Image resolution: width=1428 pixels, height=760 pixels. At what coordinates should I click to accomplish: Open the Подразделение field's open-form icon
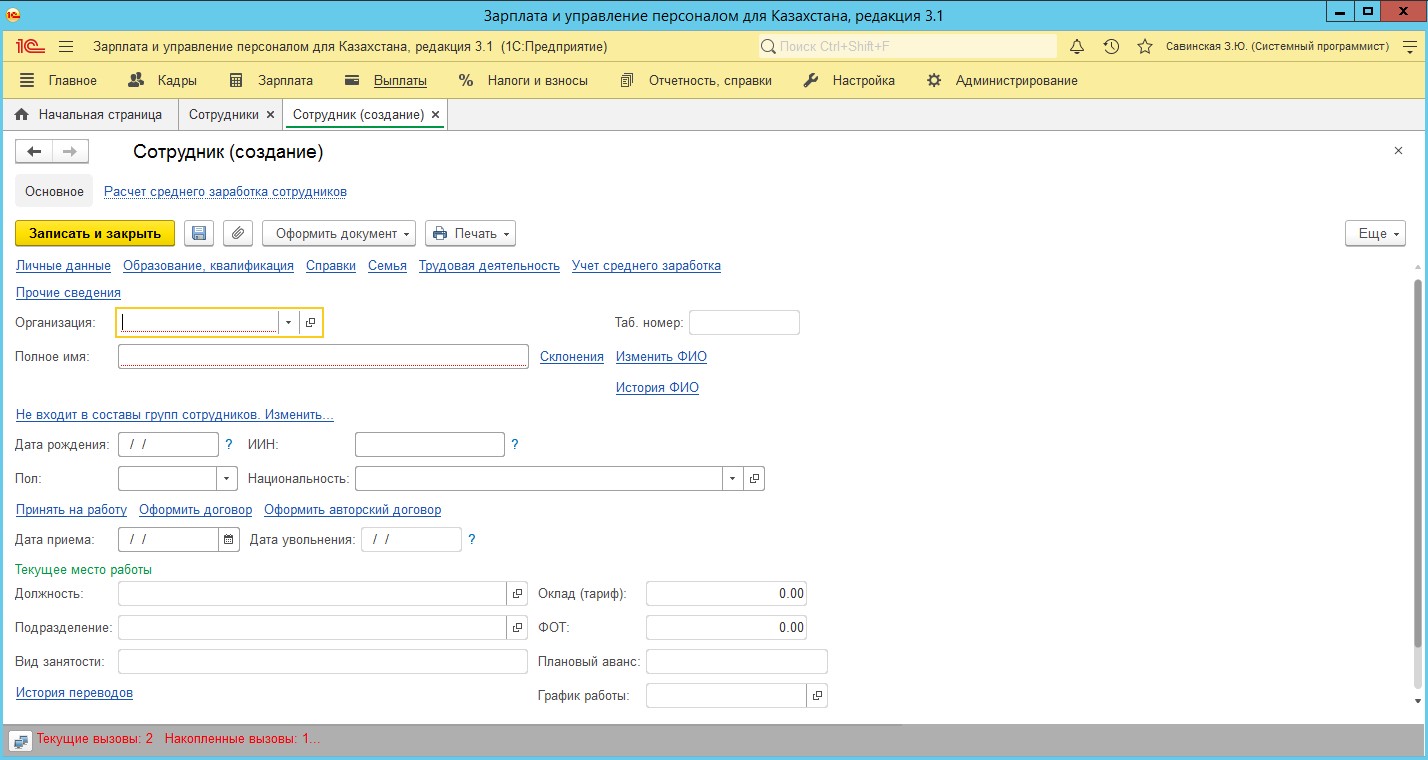coord(517,628)
